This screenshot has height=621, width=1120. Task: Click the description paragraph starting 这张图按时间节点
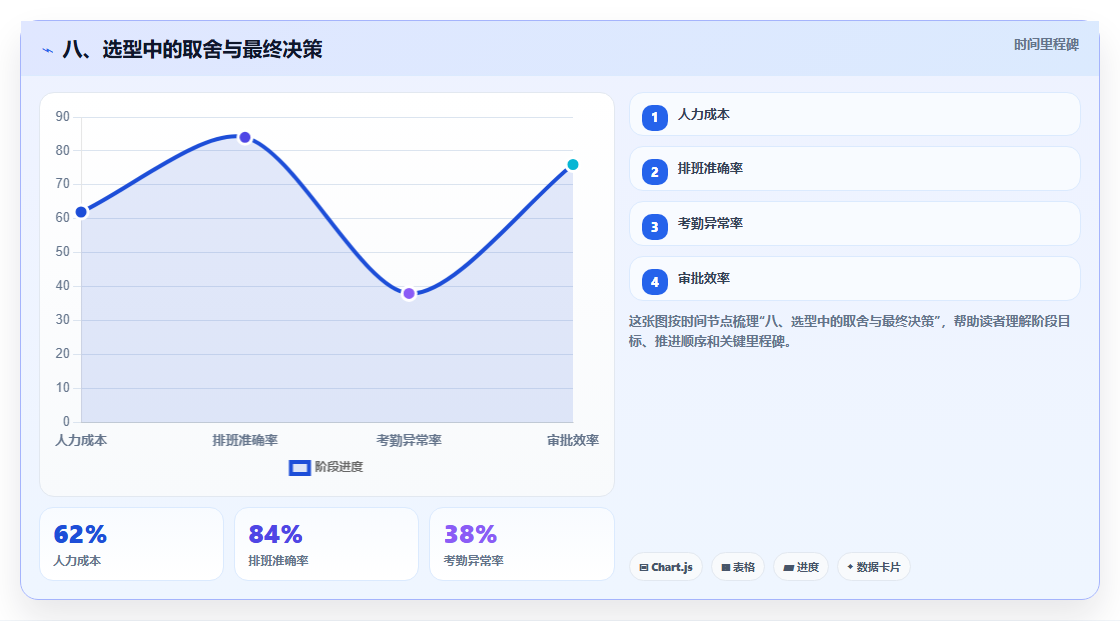click(849, 332)
